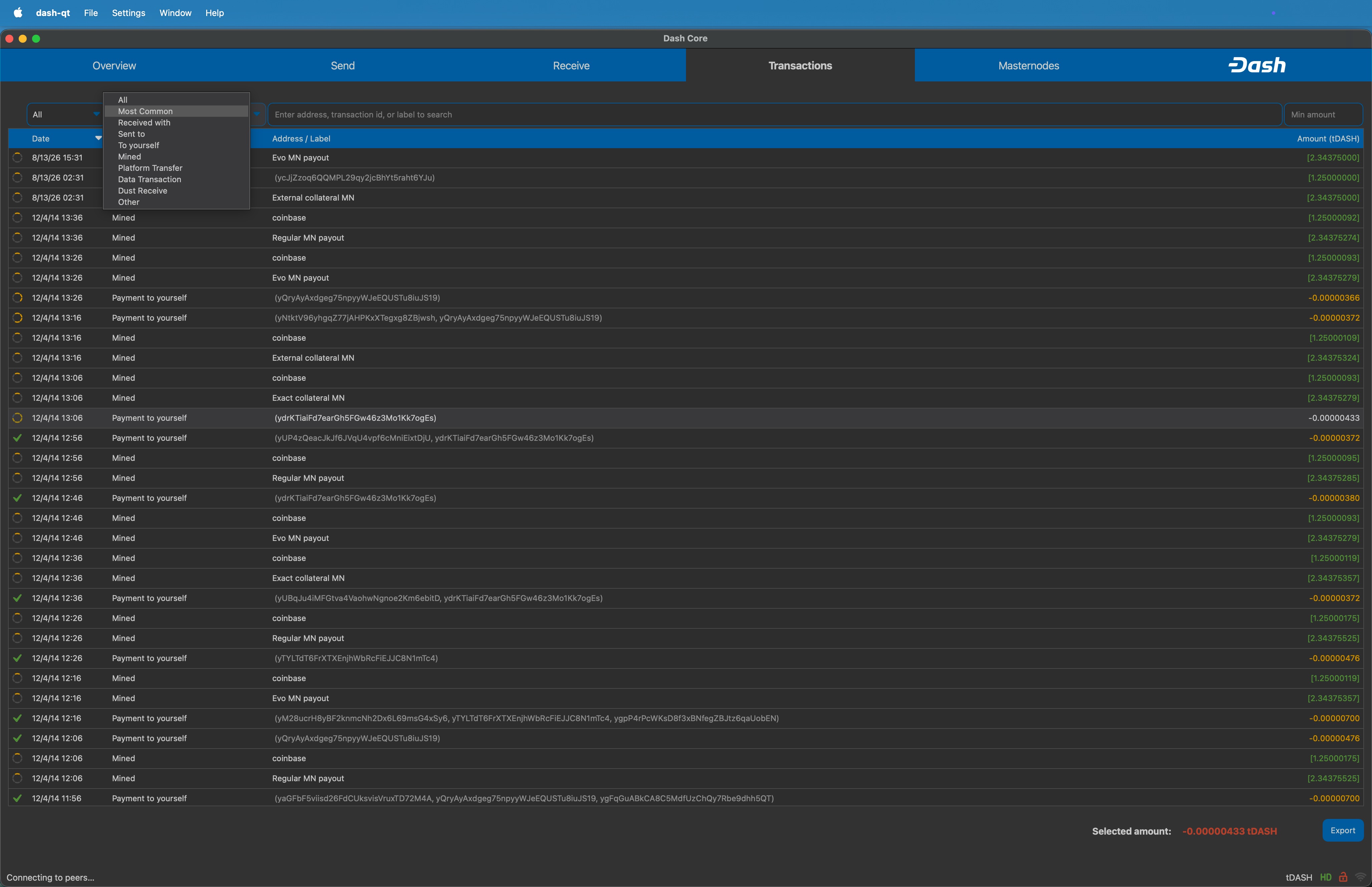Click status icon of the 8/13/26 15:31 transaction
This screenshot has width=1372, height=887.
coord(18,157)
